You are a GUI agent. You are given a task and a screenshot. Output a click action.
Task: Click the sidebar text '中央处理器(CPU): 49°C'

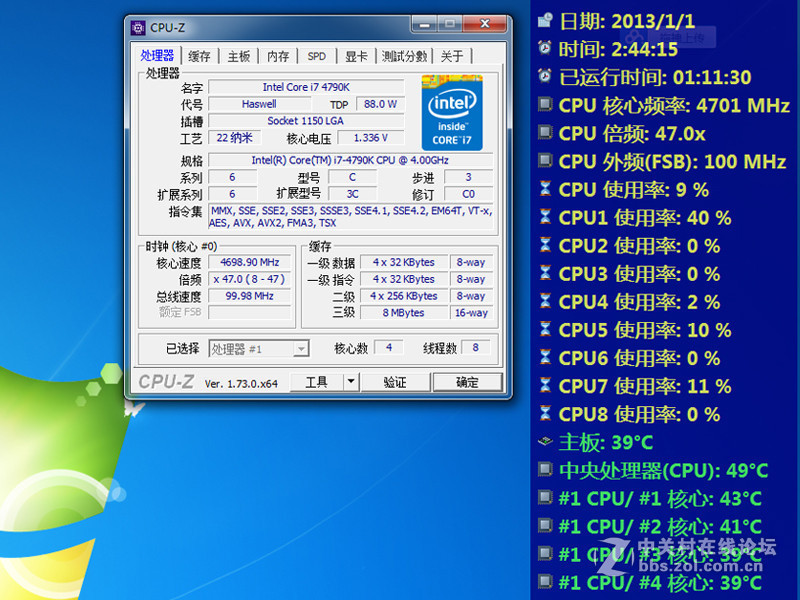coord(663,470)
